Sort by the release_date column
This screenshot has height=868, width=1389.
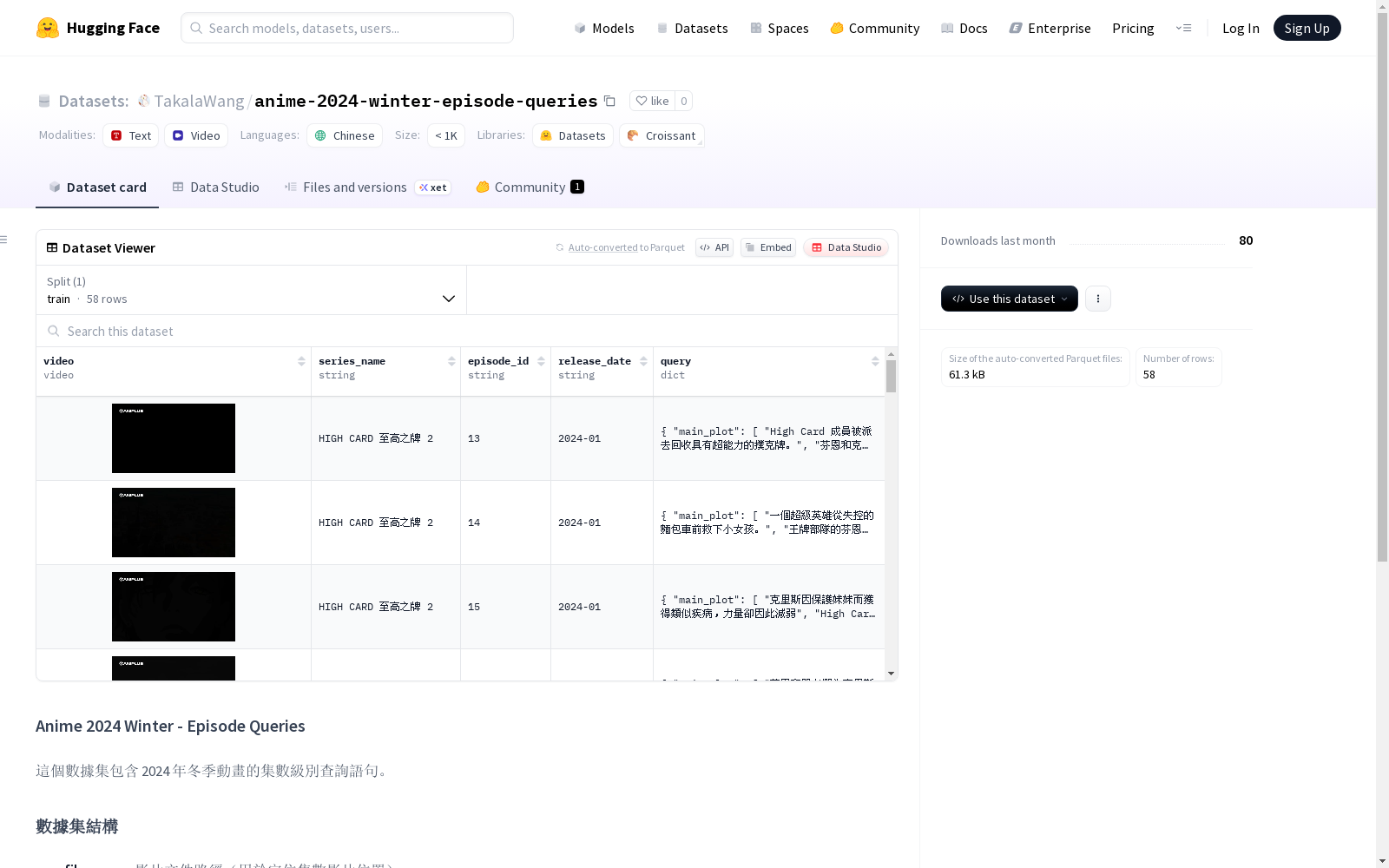point(643,361)
